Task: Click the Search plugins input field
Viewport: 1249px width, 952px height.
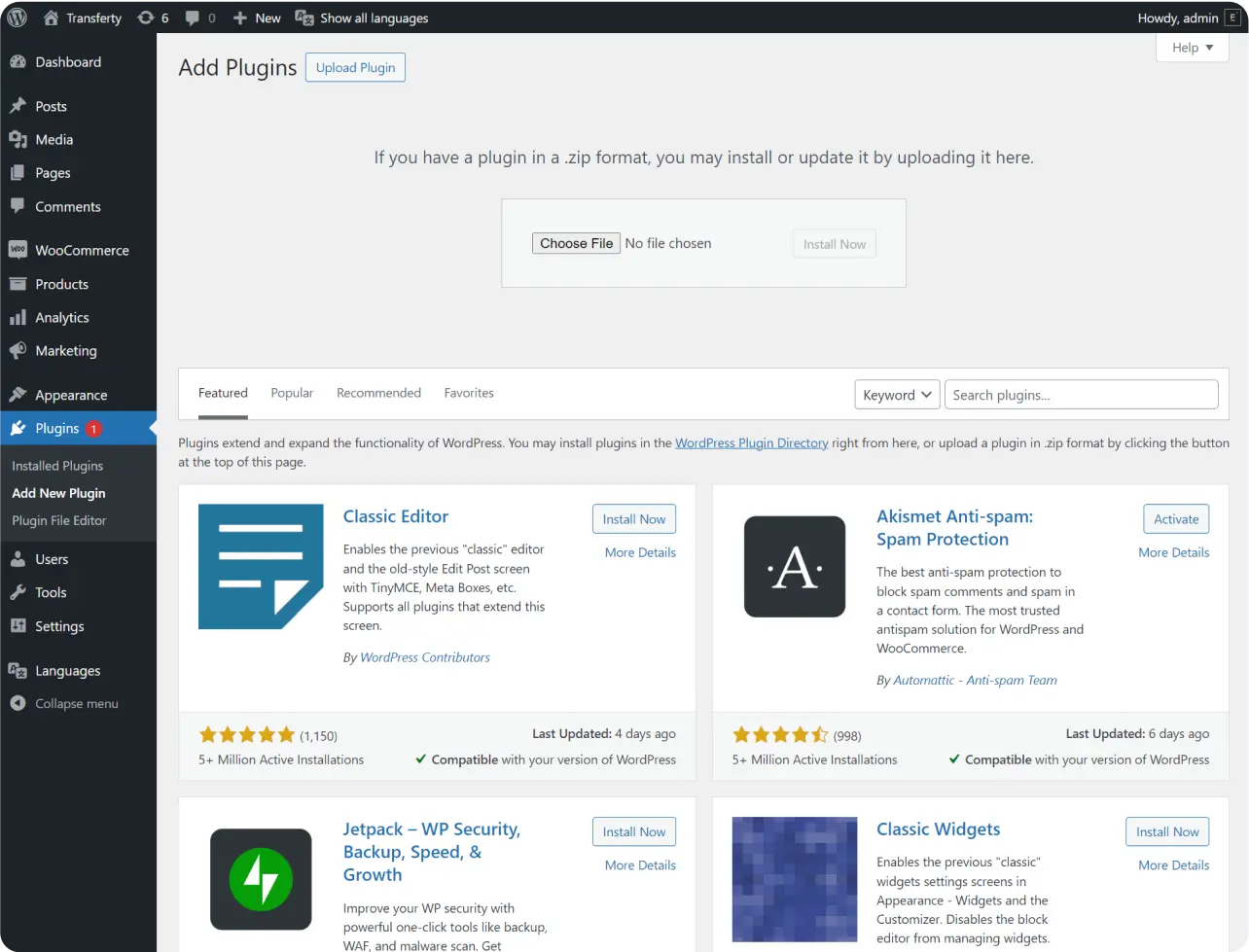Action: point(1081,395)
